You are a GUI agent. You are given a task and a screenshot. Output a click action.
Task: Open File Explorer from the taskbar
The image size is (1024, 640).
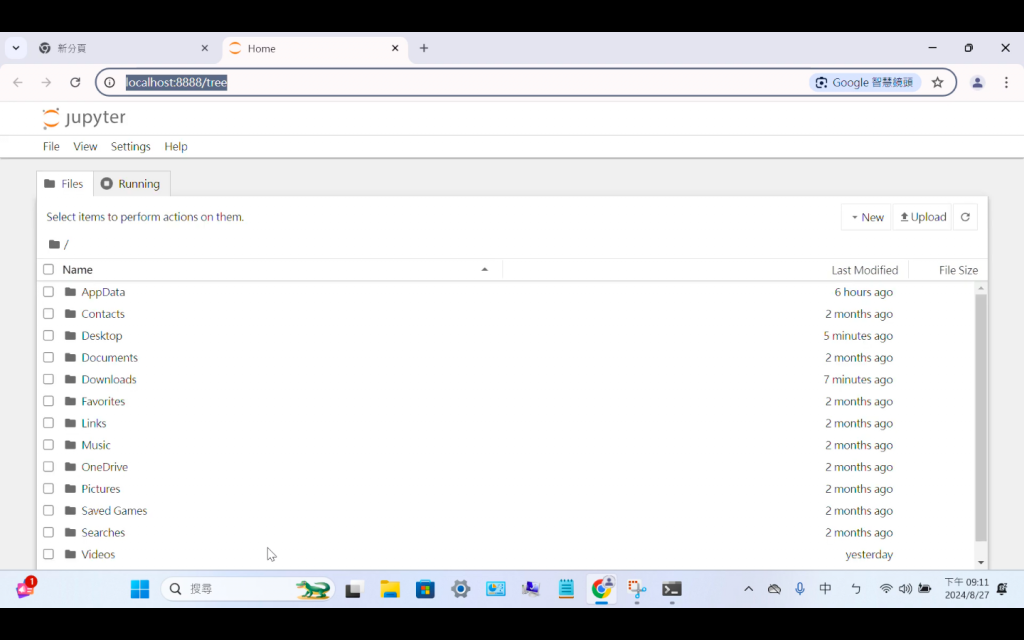coord(390,589)
